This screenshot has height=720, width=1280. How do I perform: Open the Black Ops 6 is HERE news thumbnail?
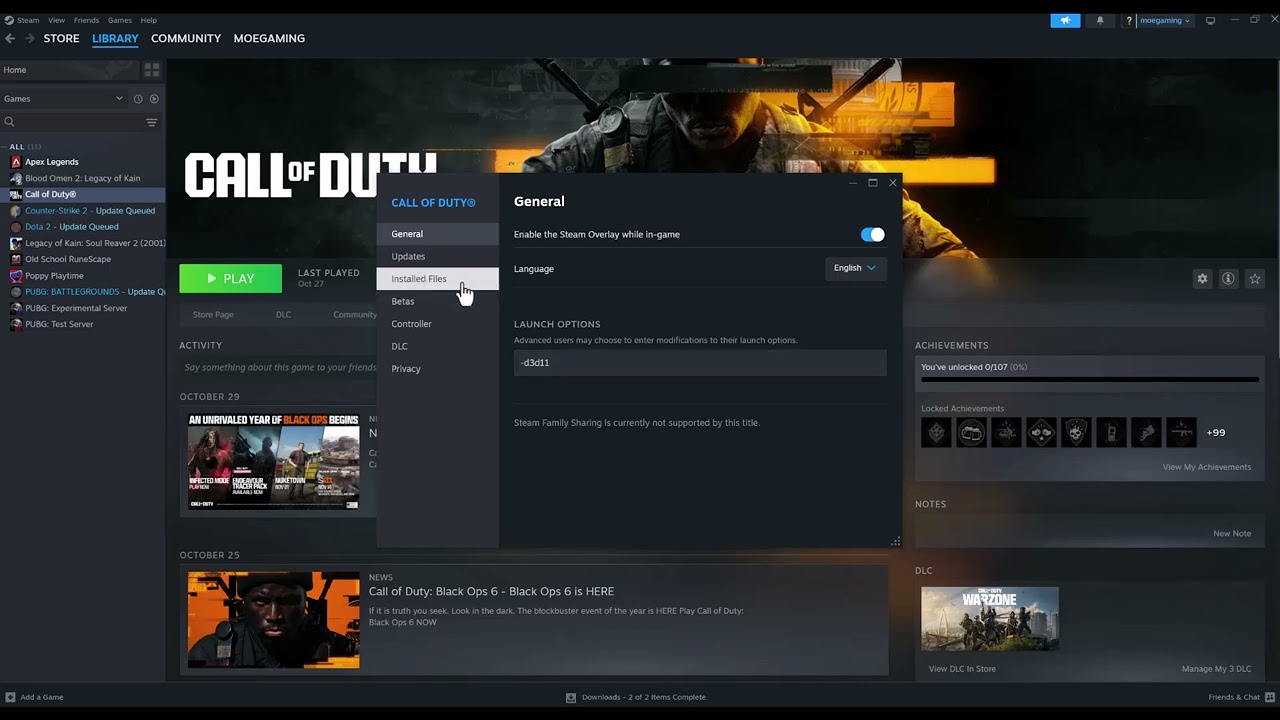273,620
